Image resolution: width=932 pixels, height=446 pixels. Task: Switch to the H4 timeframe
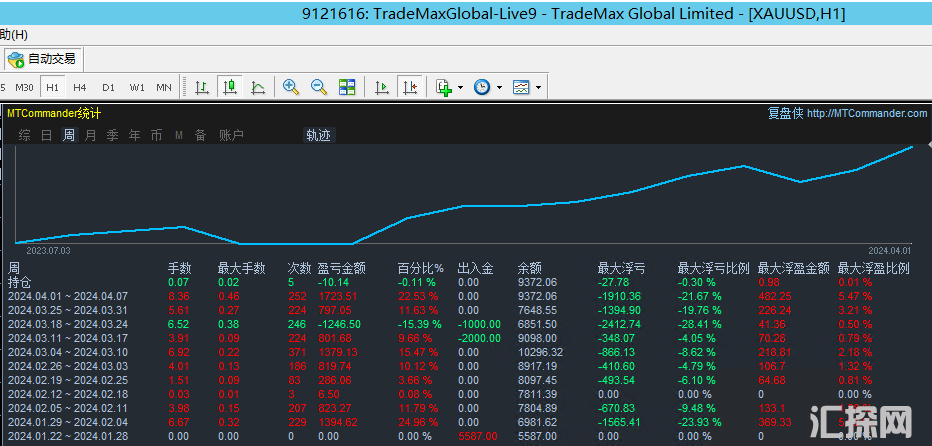80,88
